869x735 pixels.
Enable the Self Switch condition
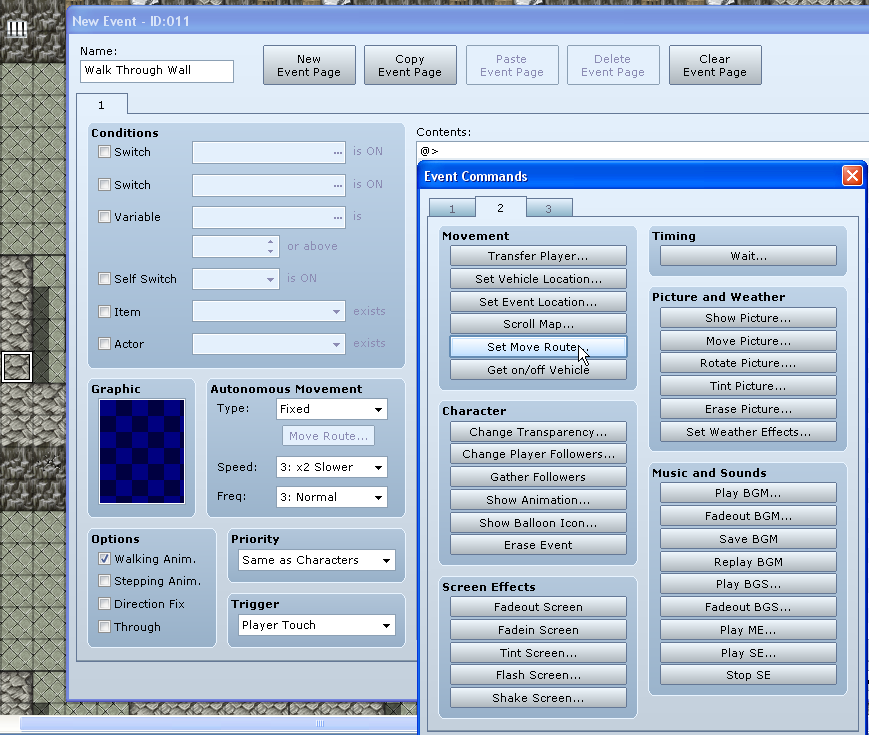(105, 279)
